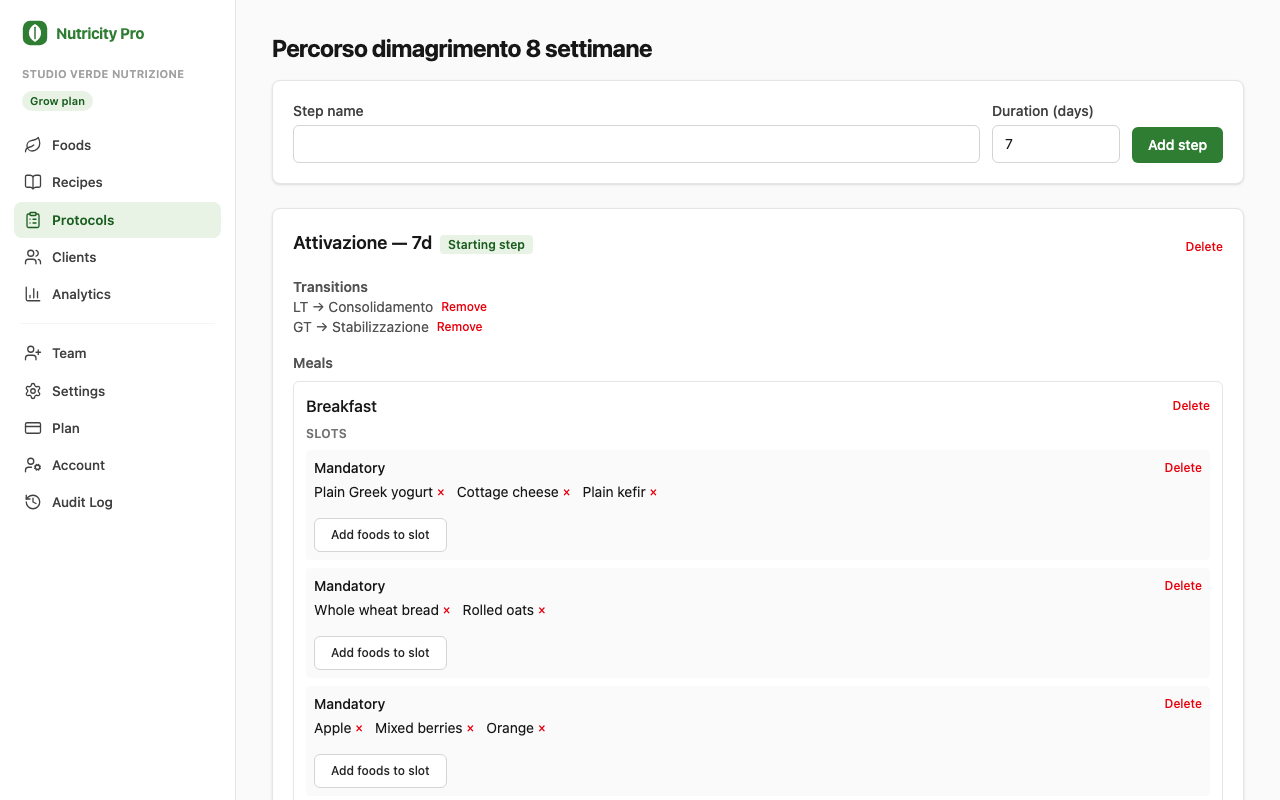The width and height of the screenshot is (1280, 800).
Task: Delete the bread and oats Mandatory slot
Action: 1183,586
